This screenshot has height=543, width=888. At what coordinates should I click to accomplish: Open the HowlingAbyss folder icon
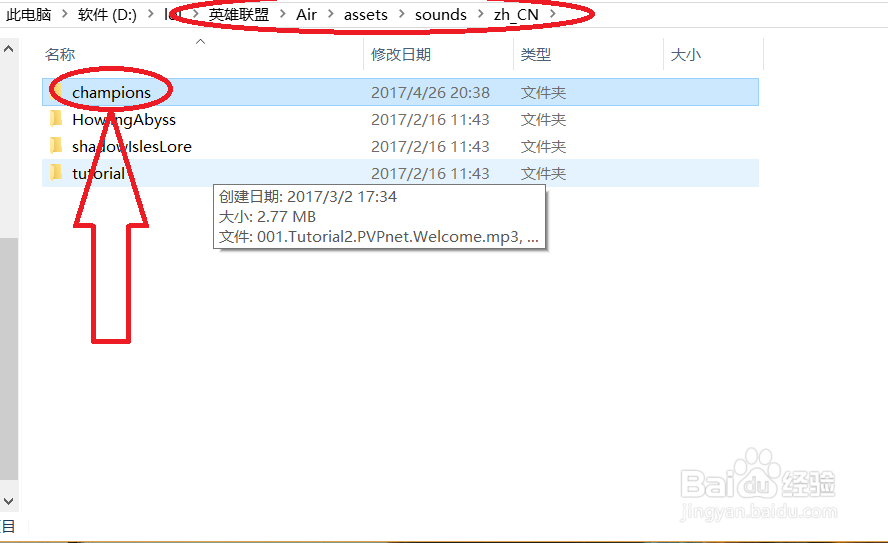[56, 119]
